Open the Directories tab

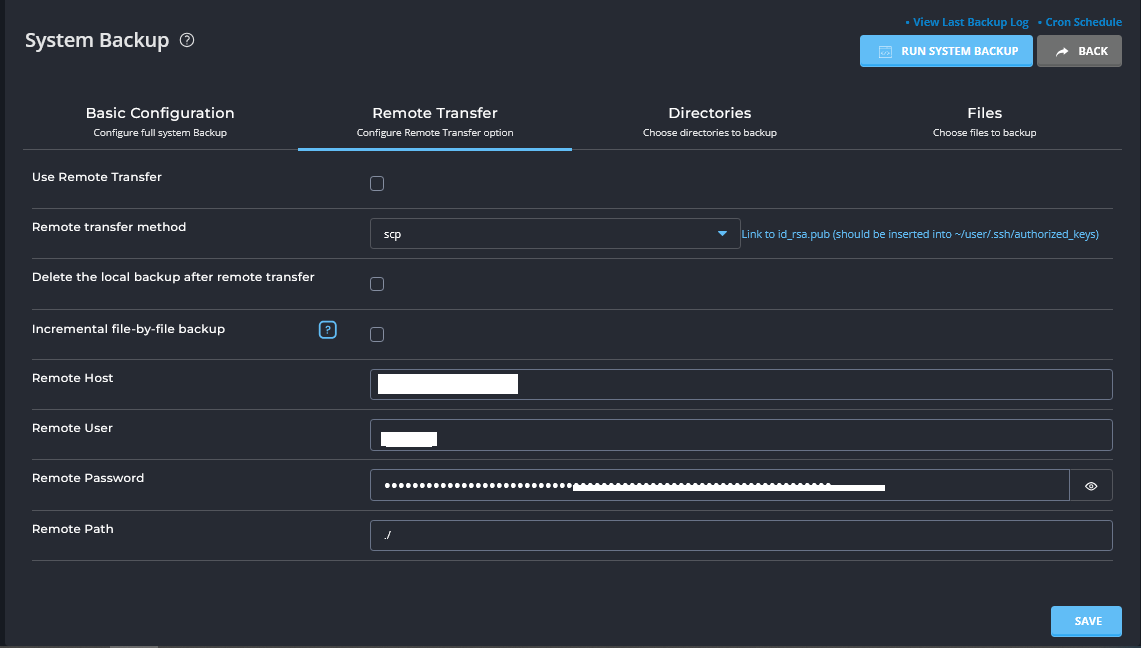[x=709, y=122]
